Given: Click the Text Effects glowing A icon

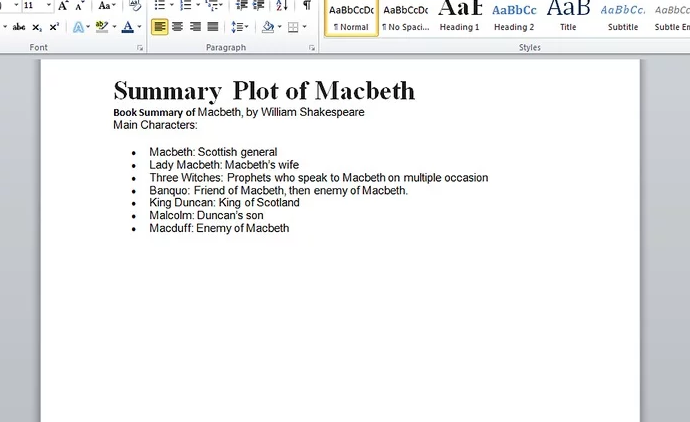Looking at the screenshot, I should click(x=78, y=27).
